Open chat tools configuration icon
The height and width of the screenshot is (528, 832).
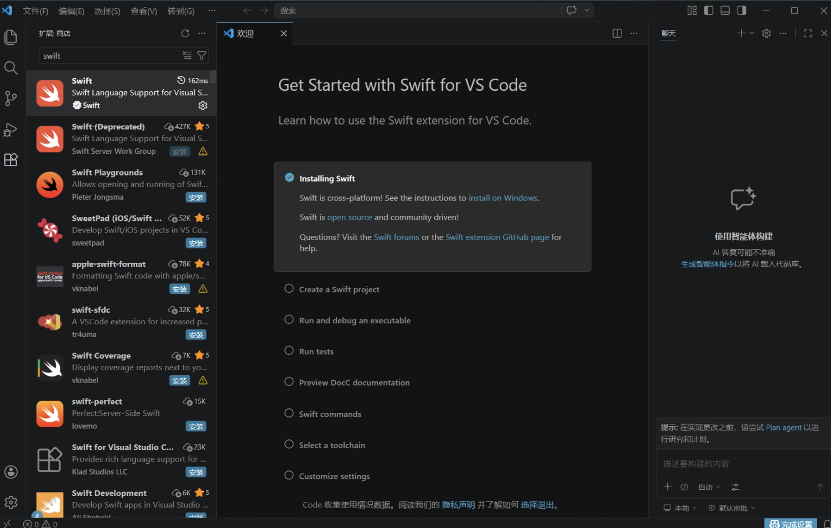point(735,487)
